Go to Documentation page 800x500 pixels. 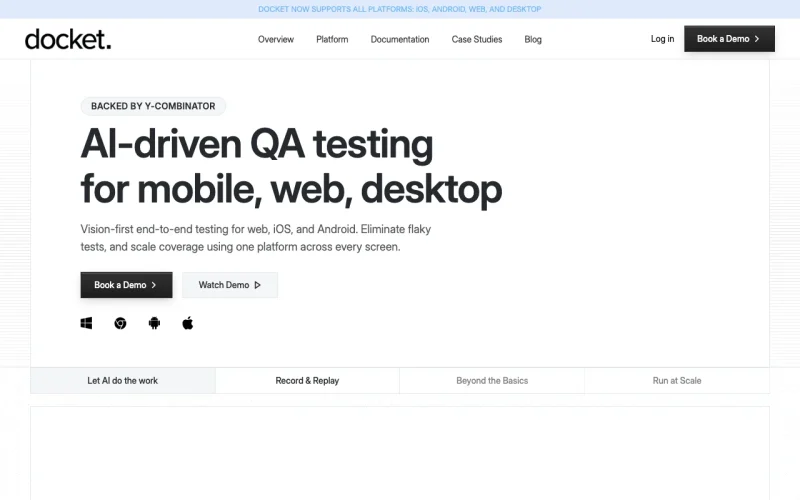click(399, 39)
